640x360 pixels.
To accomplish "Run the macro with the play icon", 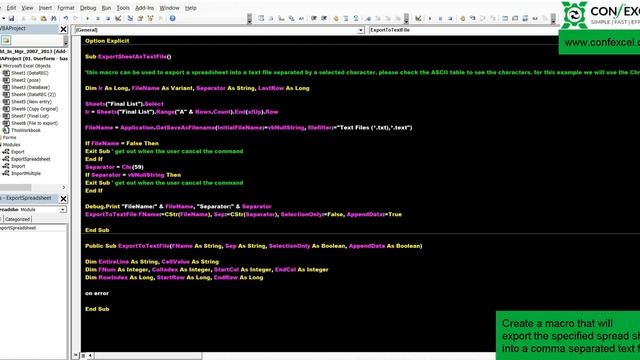I will [87, 18].
